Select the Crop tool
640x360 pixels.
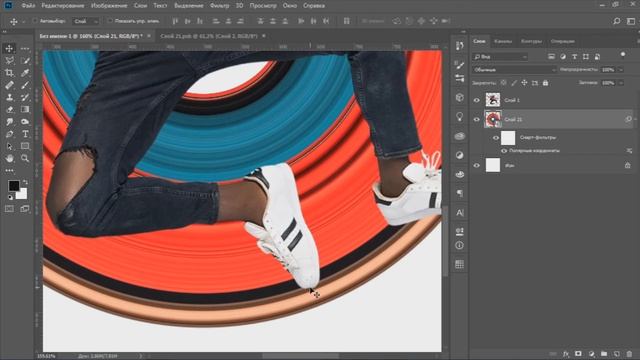point(9,73)
